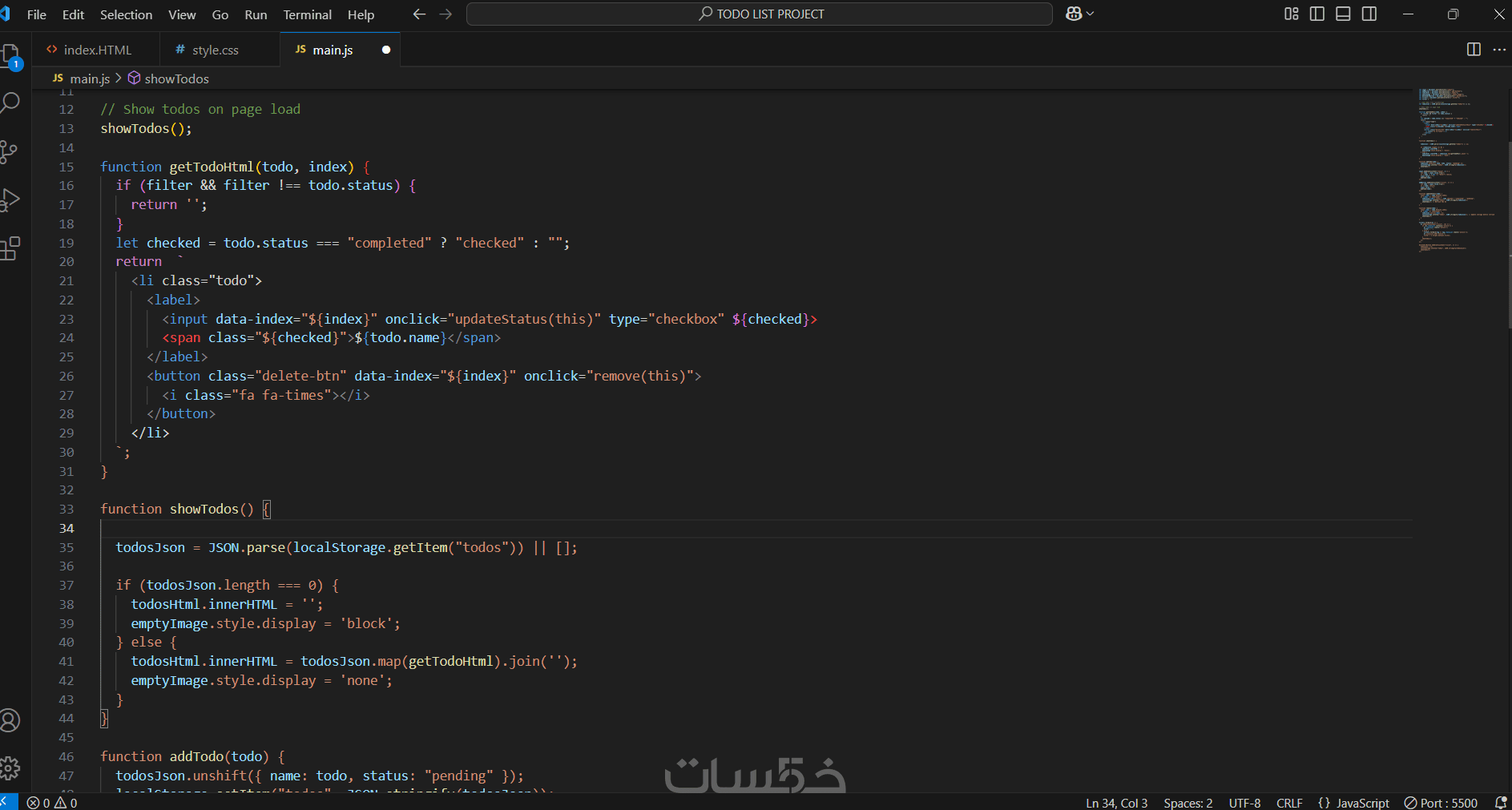Open the Go menu

220,14
